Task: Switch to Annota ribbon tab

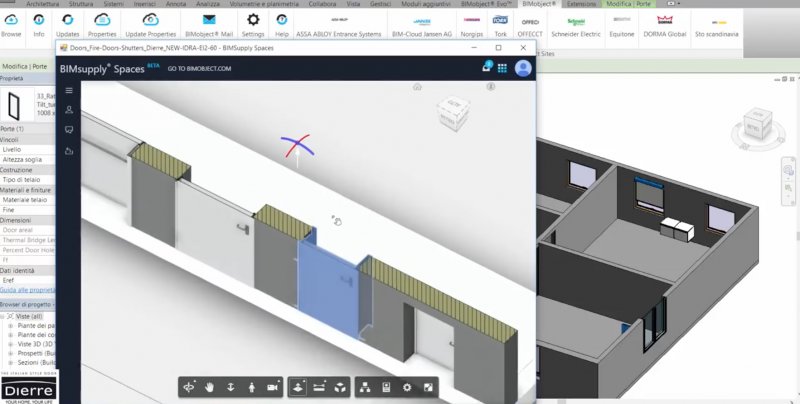Action: 176,4
